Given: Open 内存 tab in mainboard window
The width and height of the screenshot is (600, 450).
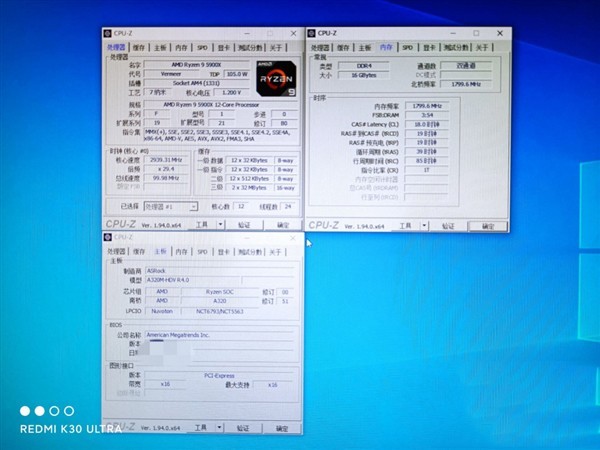Looking at the screenshot, I should (x=181, y=251).
